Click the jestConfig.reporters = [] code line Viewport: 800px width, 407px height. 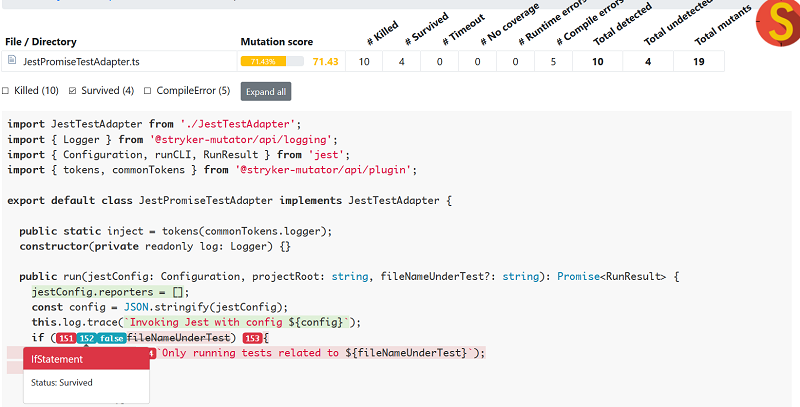coord(110,292)
